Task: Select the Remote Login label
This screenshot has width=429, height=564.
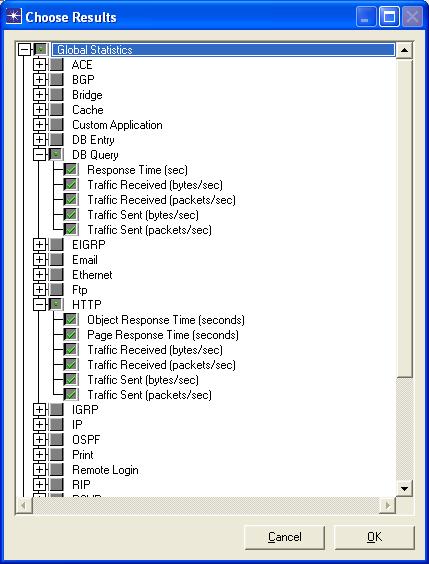Action: click(x=105, y=470)
